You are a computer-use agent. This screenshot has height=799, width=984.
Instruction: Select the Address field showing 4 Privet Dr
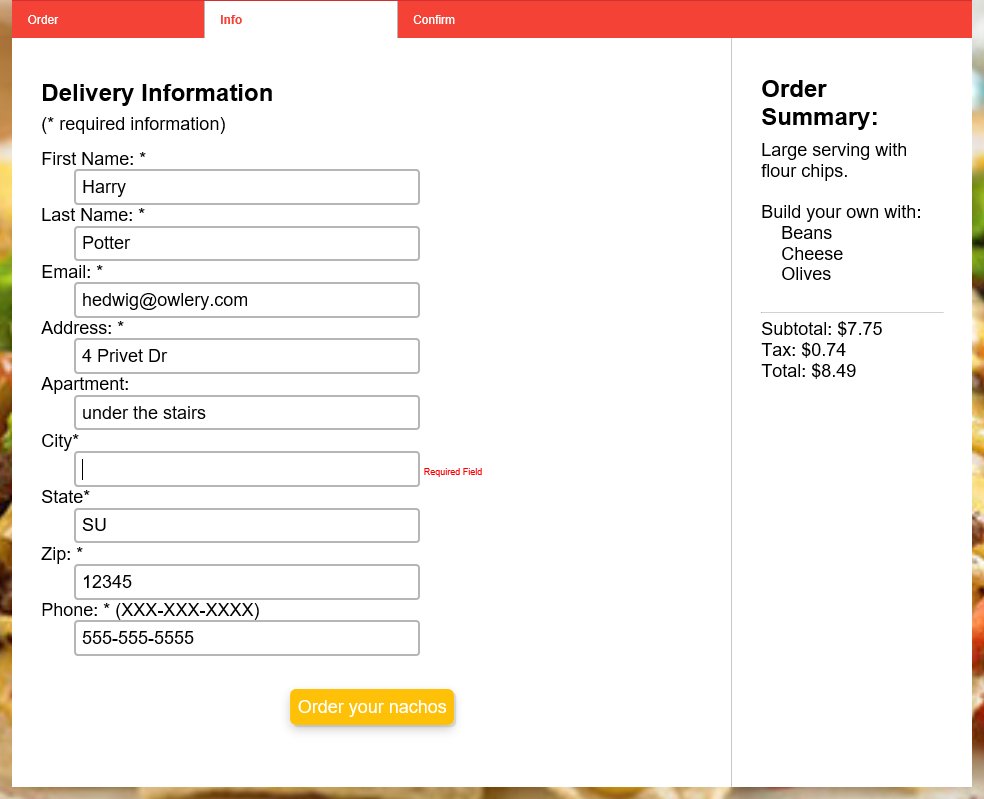246,356
